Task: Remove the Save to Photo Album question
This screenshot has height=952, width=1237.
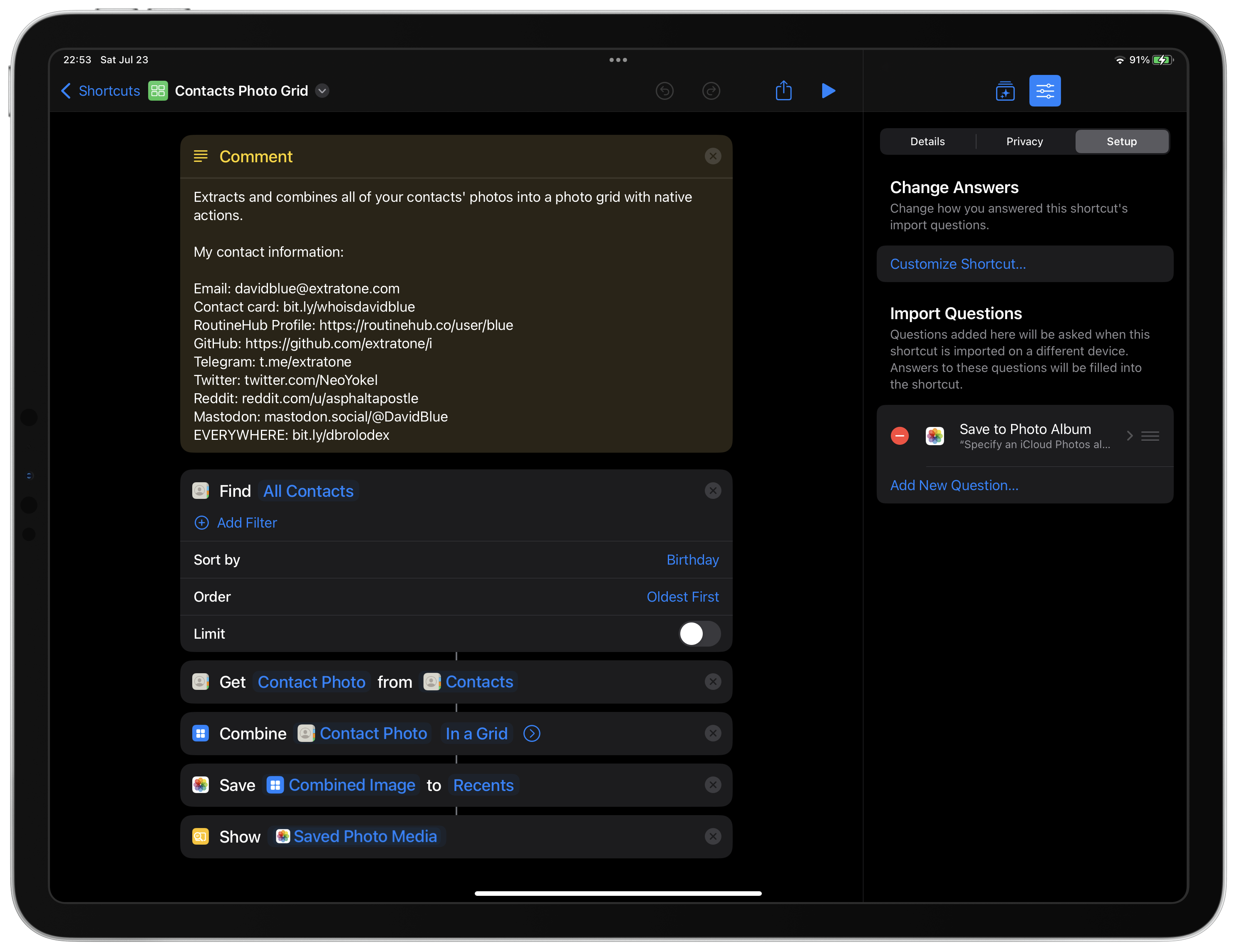Action: tap(900, 436)
